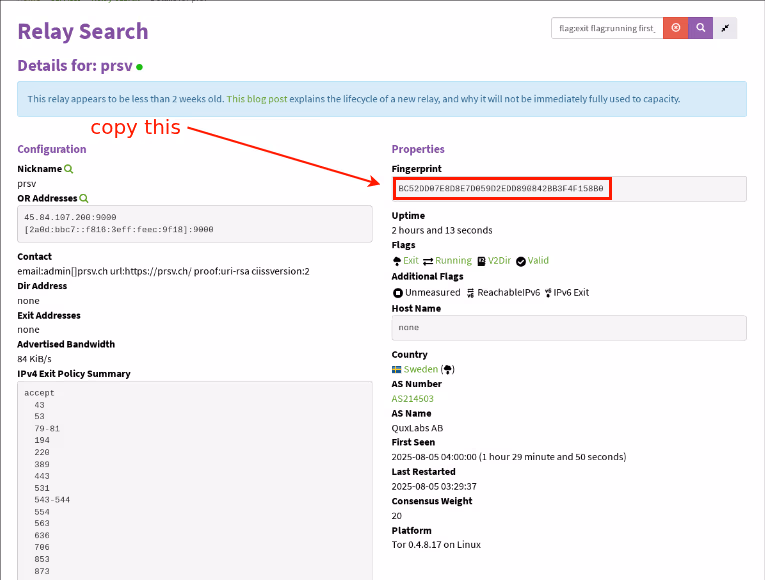Viewport: 765px width, 580px height.
Task: Click the Relay Search page title
Action: pyautogui.click(x=83, y=31)
